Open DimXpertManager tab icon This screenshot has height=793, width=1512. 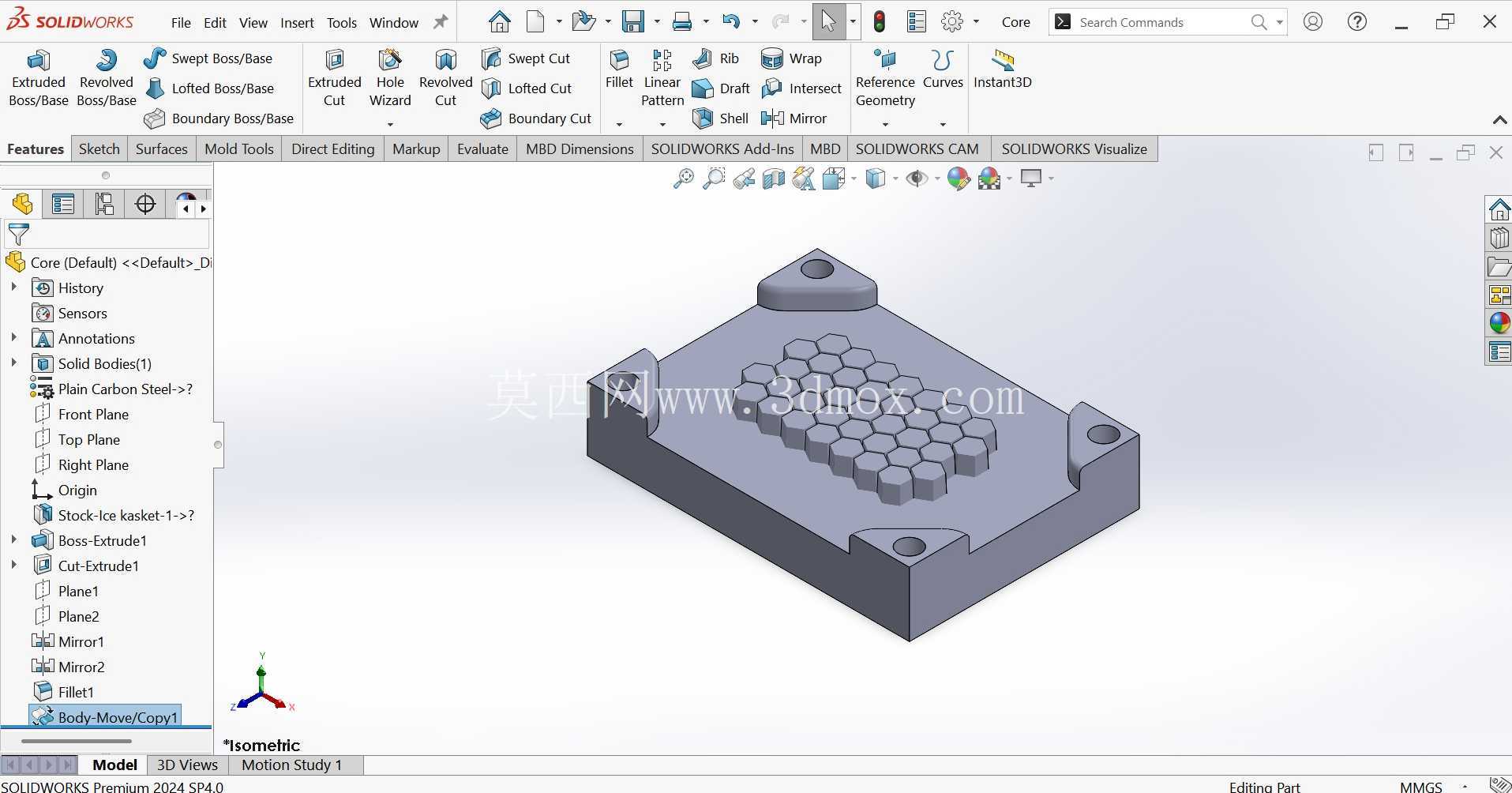point(145,205)
